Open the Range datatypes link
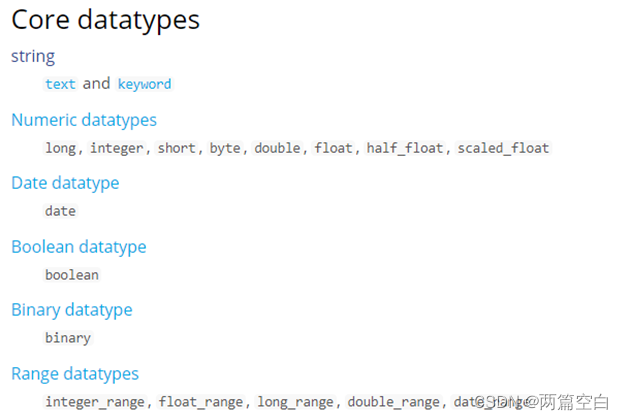Viewport: 623px width, 420px height. (75, 374)
